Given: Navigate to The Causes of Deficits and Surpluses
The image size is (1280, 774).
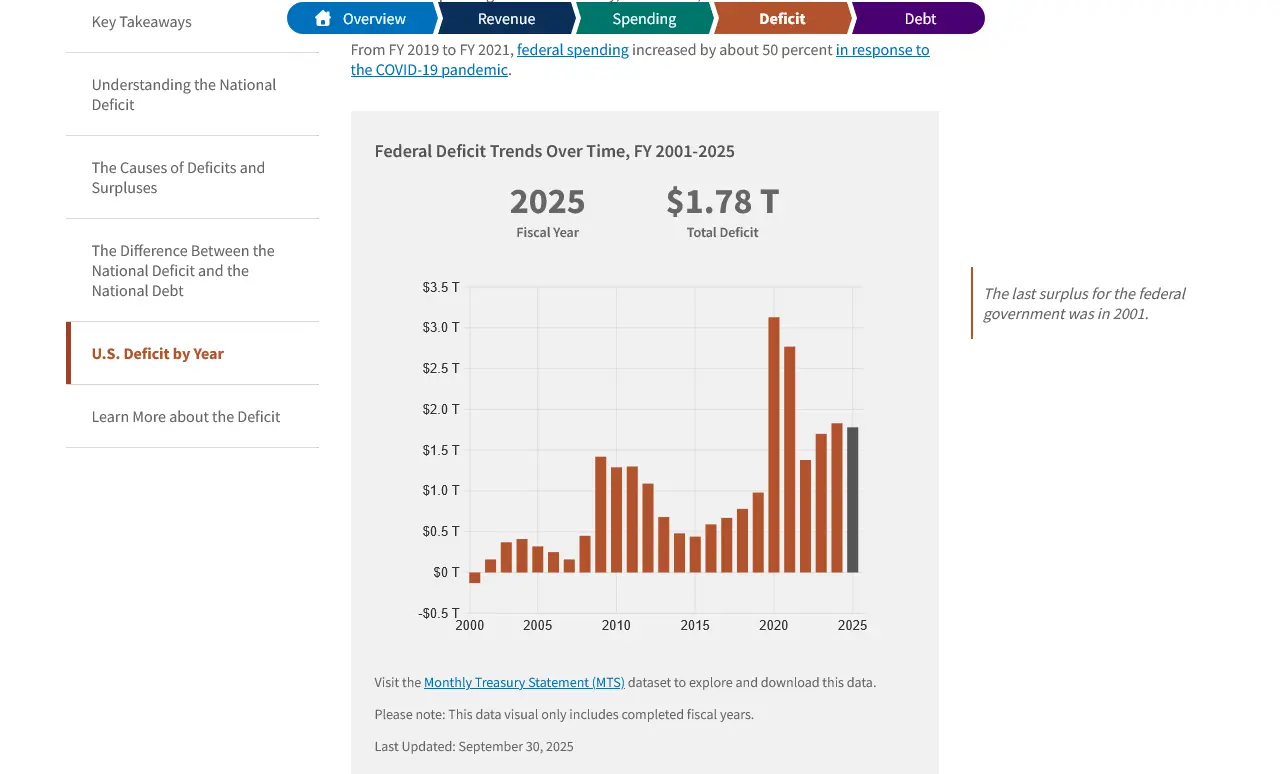Looking at the screenshot, I should click(178, 178).
